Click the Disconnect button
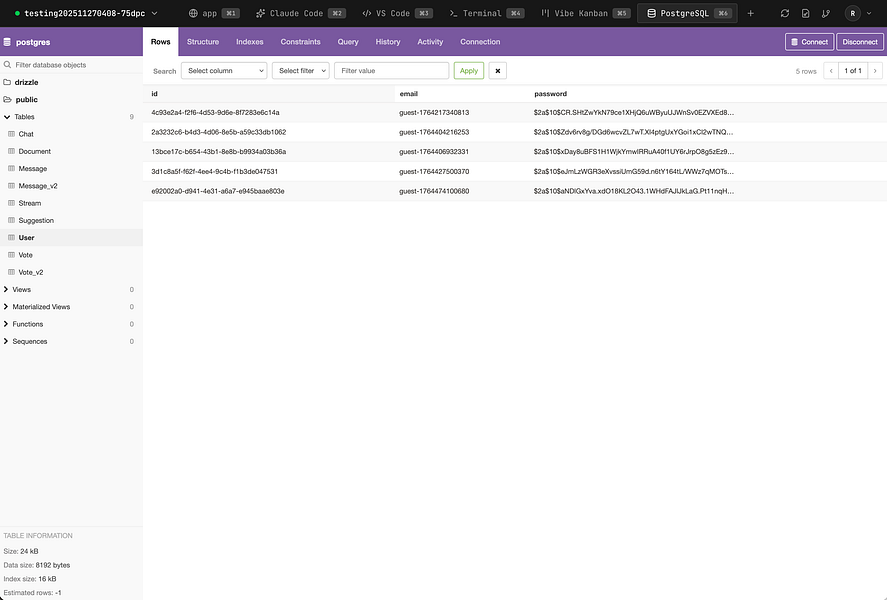Screen dimensions: 887x600 pos(860,42)
